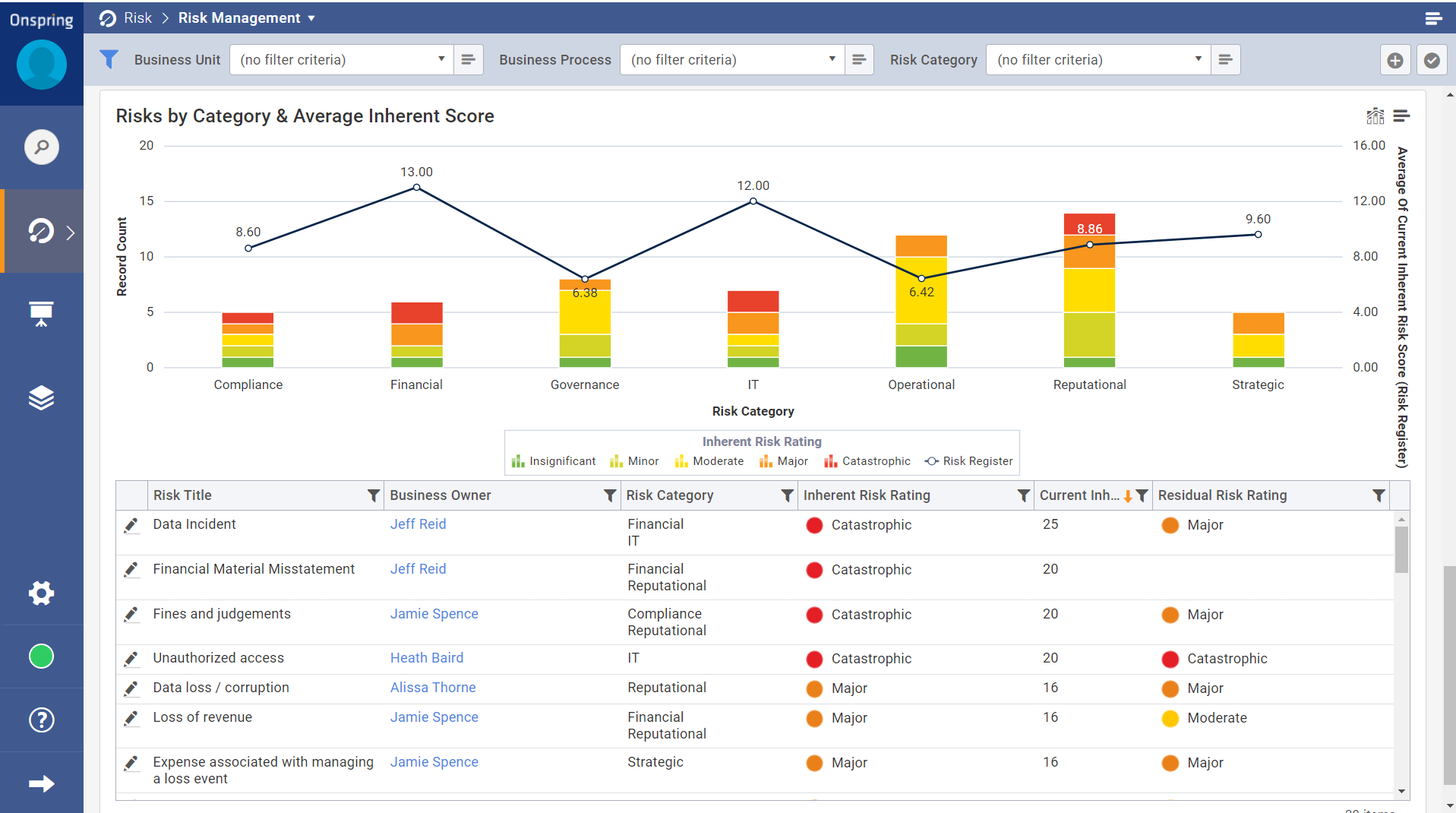Open the search icon in sidebar
The height and width of the screenshot is (813, 1456).
[x=41, y=147]
